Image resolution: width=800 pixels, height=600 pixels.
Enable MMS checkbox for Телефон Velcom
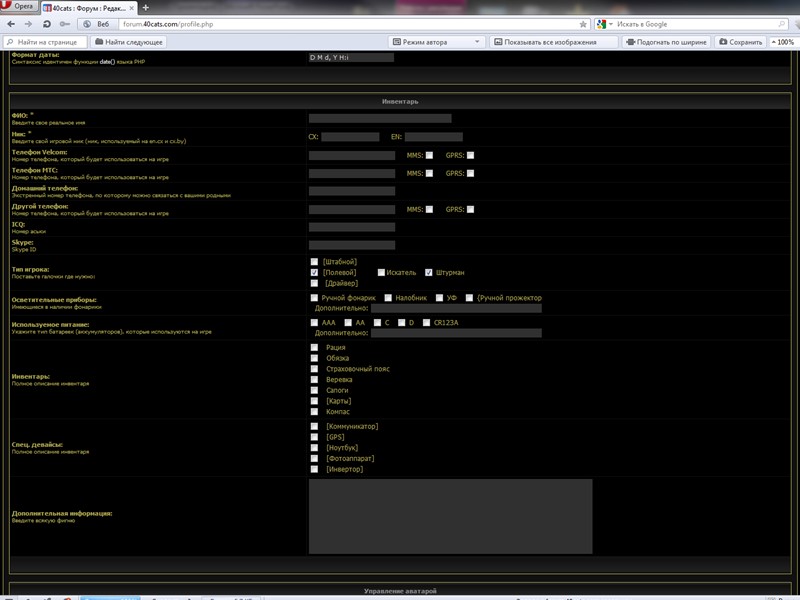pos(429,155)
